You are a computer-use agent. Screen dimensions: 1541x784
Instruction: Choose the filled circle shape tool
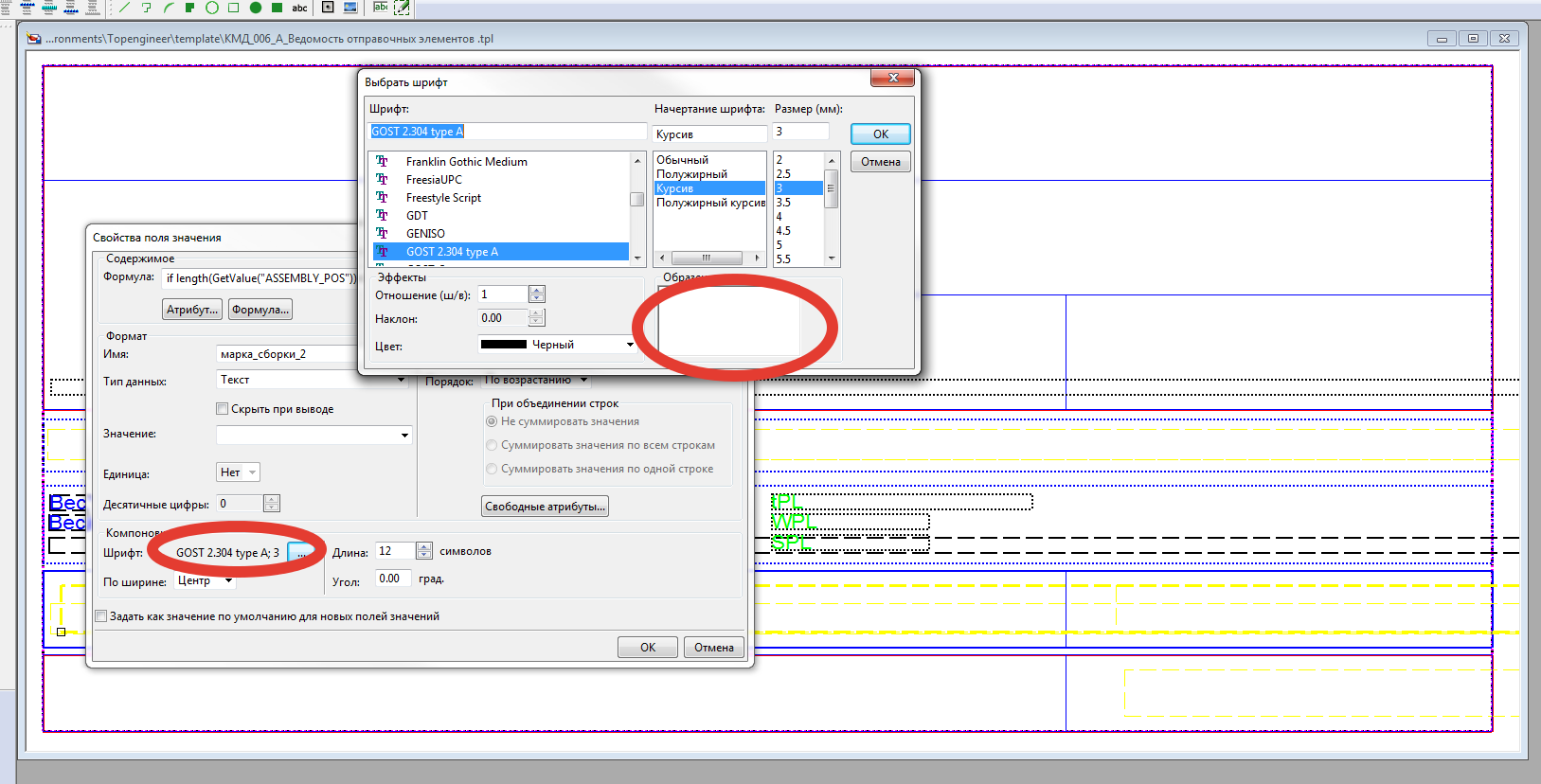[x=256, y=8]
